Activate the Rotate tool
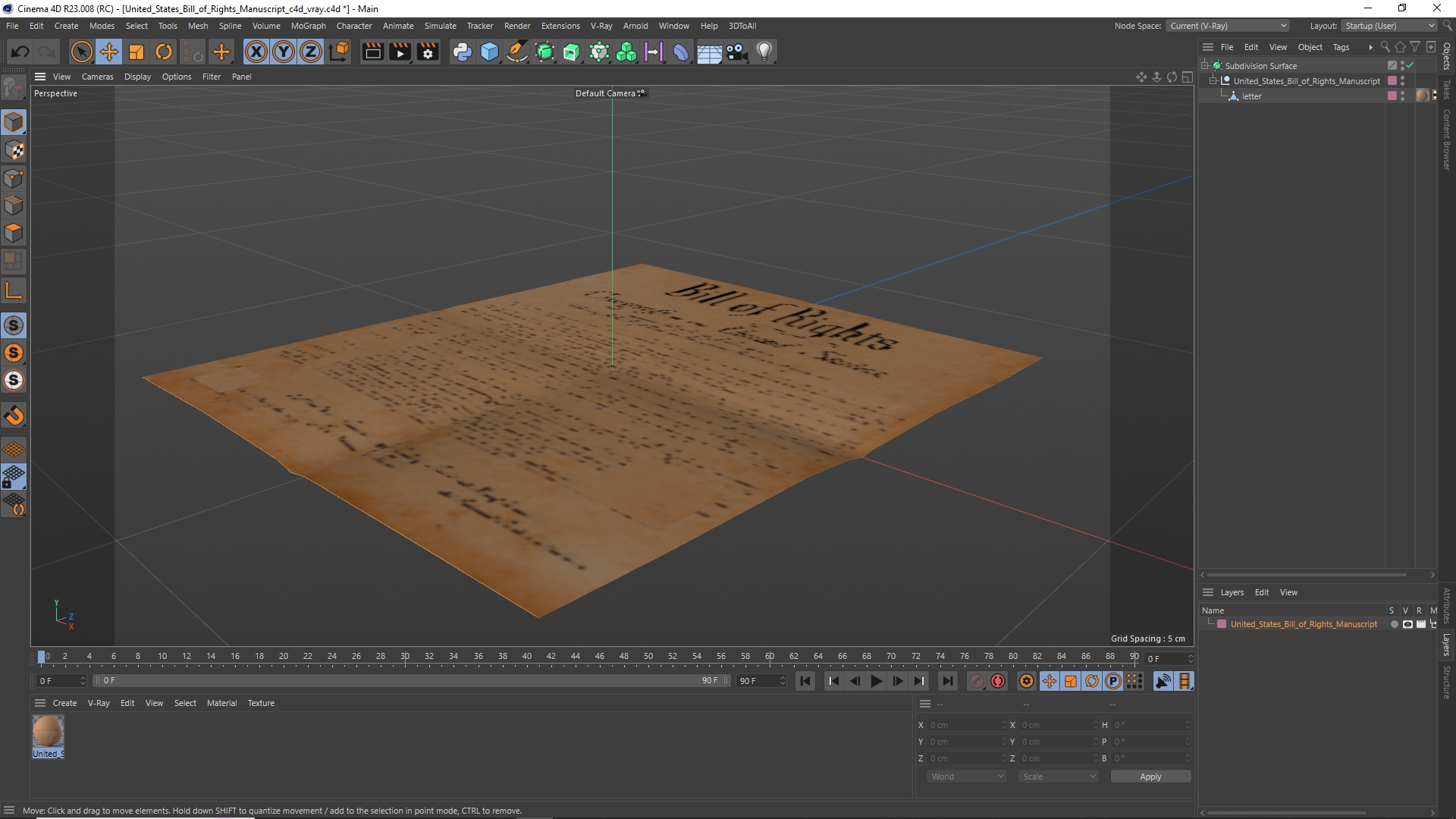The image size is (1456, 819). pyautogui.click(x=164, y=52)
